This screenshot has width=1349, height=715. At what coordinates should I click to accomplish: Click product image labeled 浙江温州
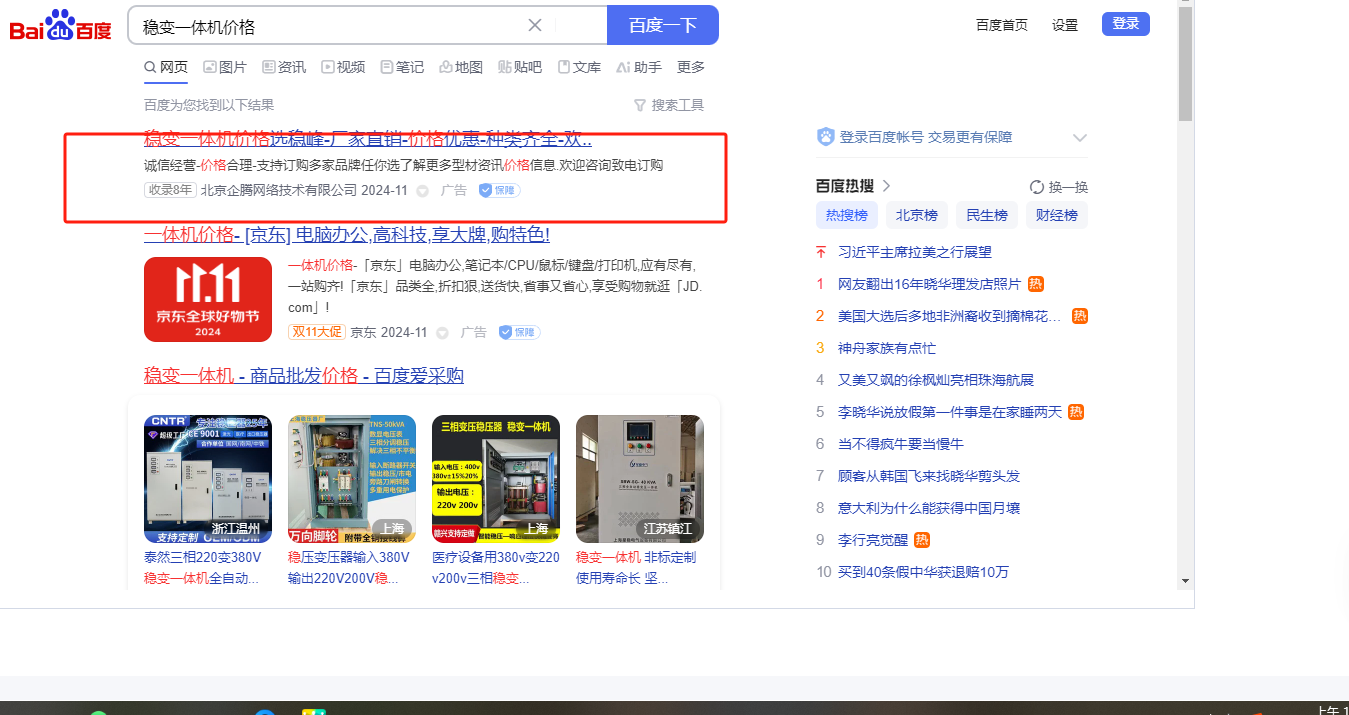tap(208, 479)
